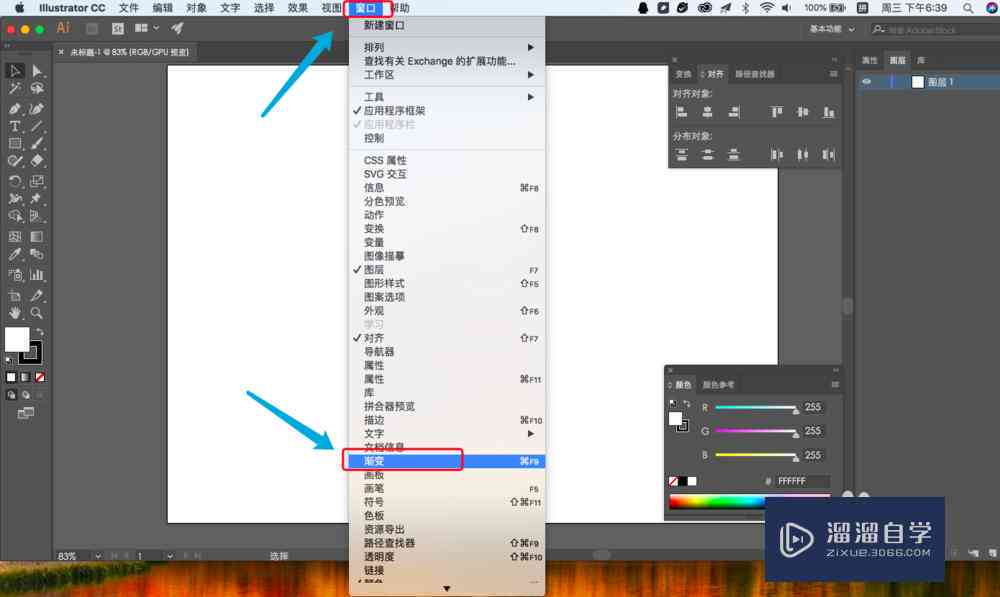Image resolution: width=1000 pixels, height=597 pixels.
Task: Click the FFFFFF hex color field
Action: pyautogui.click(x=802, y=481)
